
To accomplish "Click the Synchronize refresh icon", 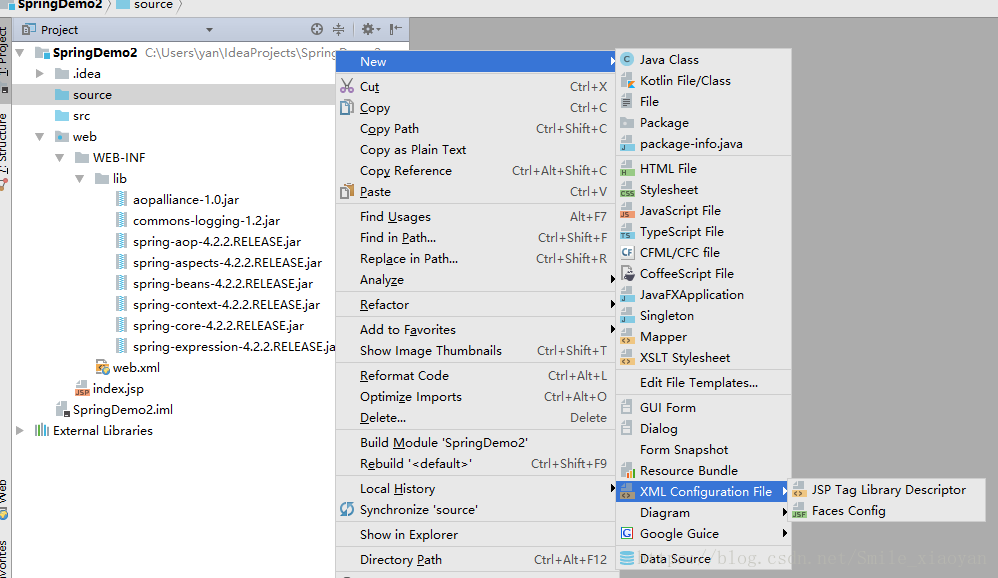I will pos(347,509).
